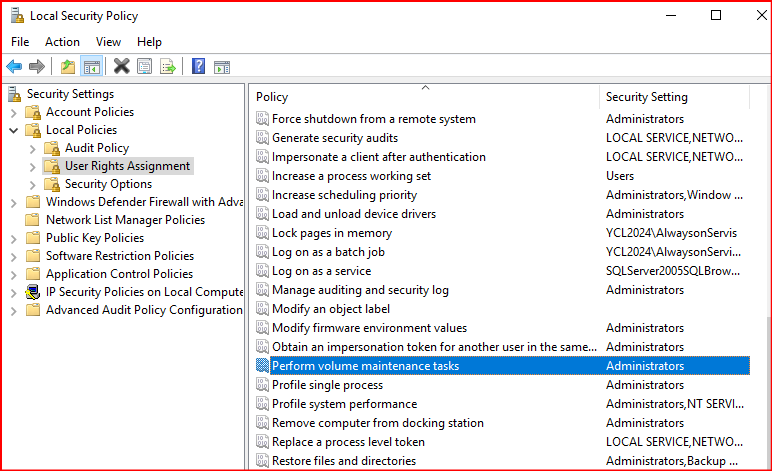Click the blue Help question mark icon
This screenshot has height=471, width=772.
click(x=199, y=67)
